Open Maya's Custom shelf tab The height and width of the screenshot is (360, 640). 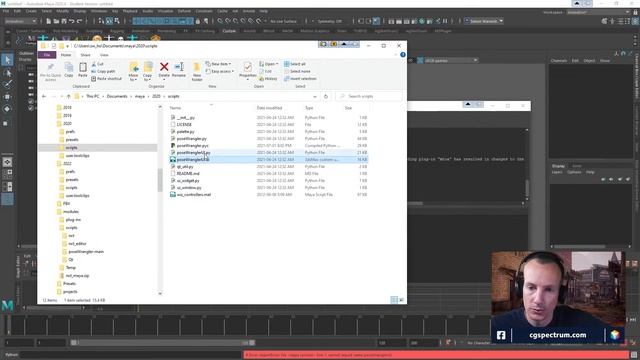click(229, 31)
